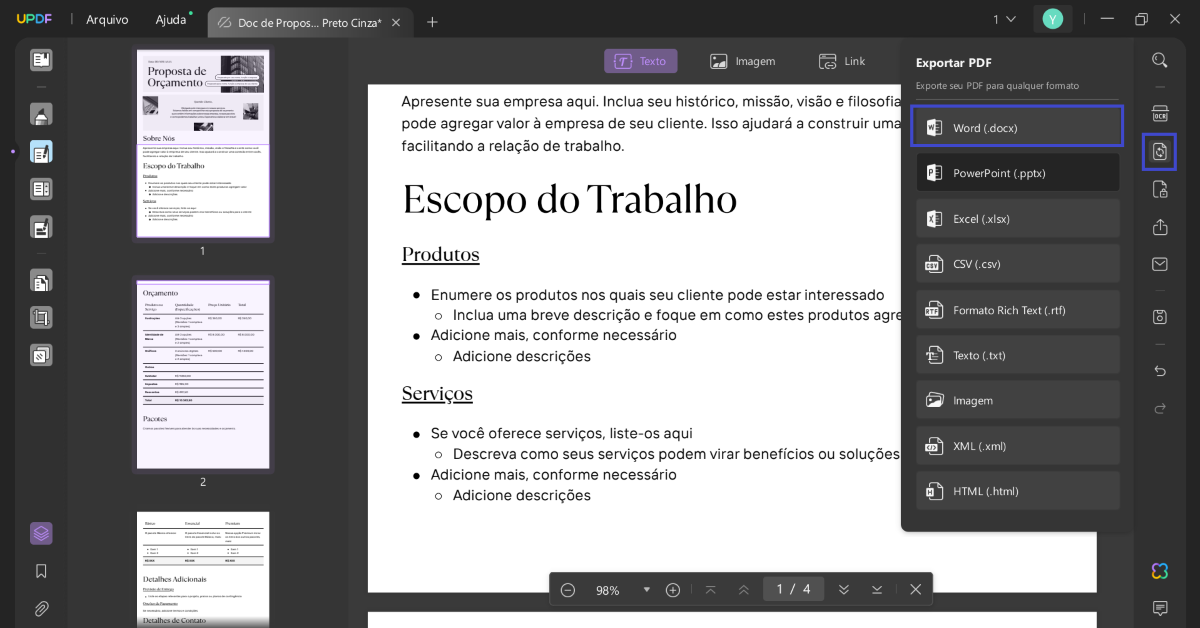The image size is (1200, 628).
Task: Open the Email tool on the right sidebar
Action: 1159,264
